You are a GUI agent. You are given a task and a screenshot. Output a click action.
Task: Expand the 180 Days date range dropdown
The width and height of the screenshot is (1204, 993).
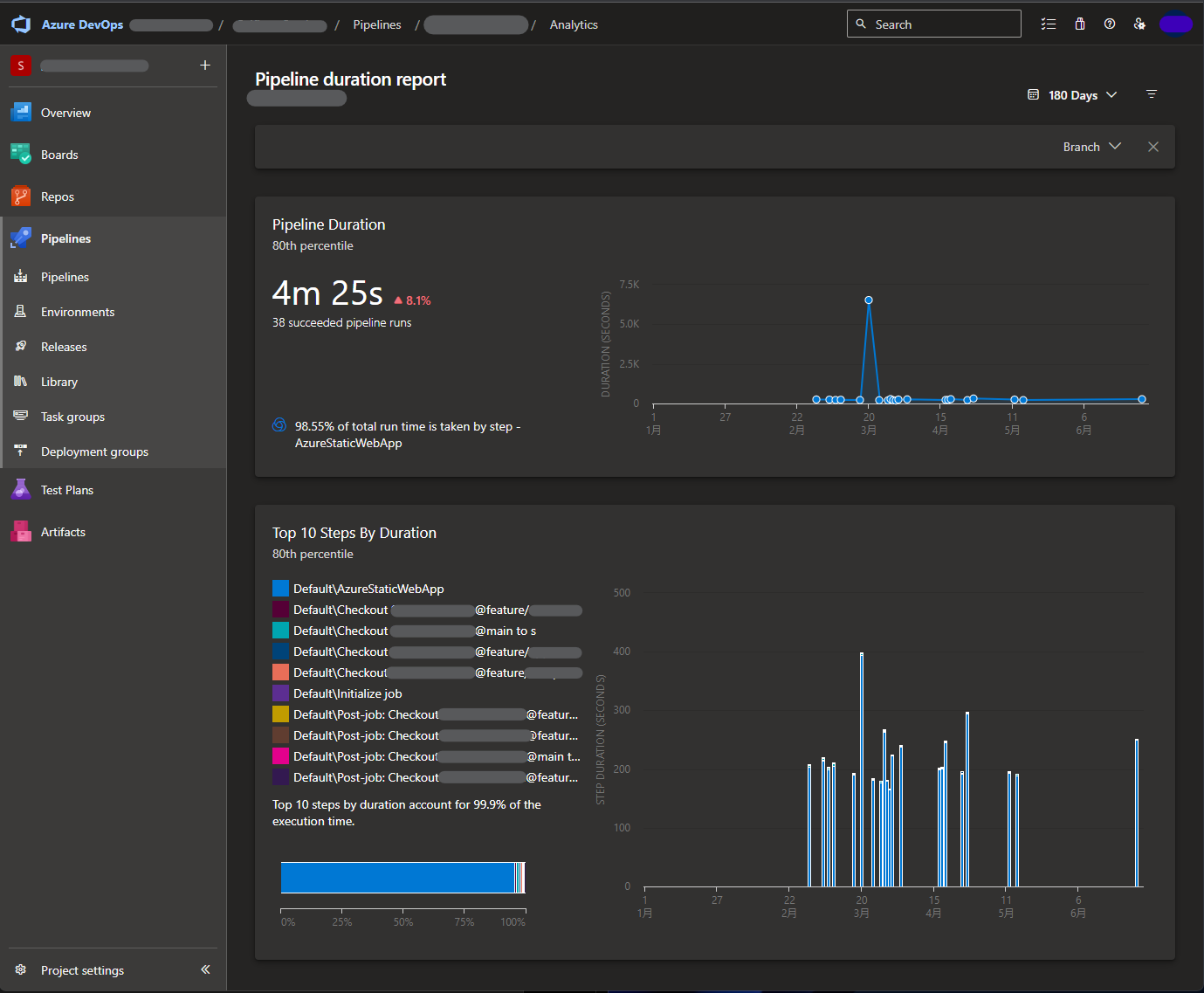click(1072, 94)
